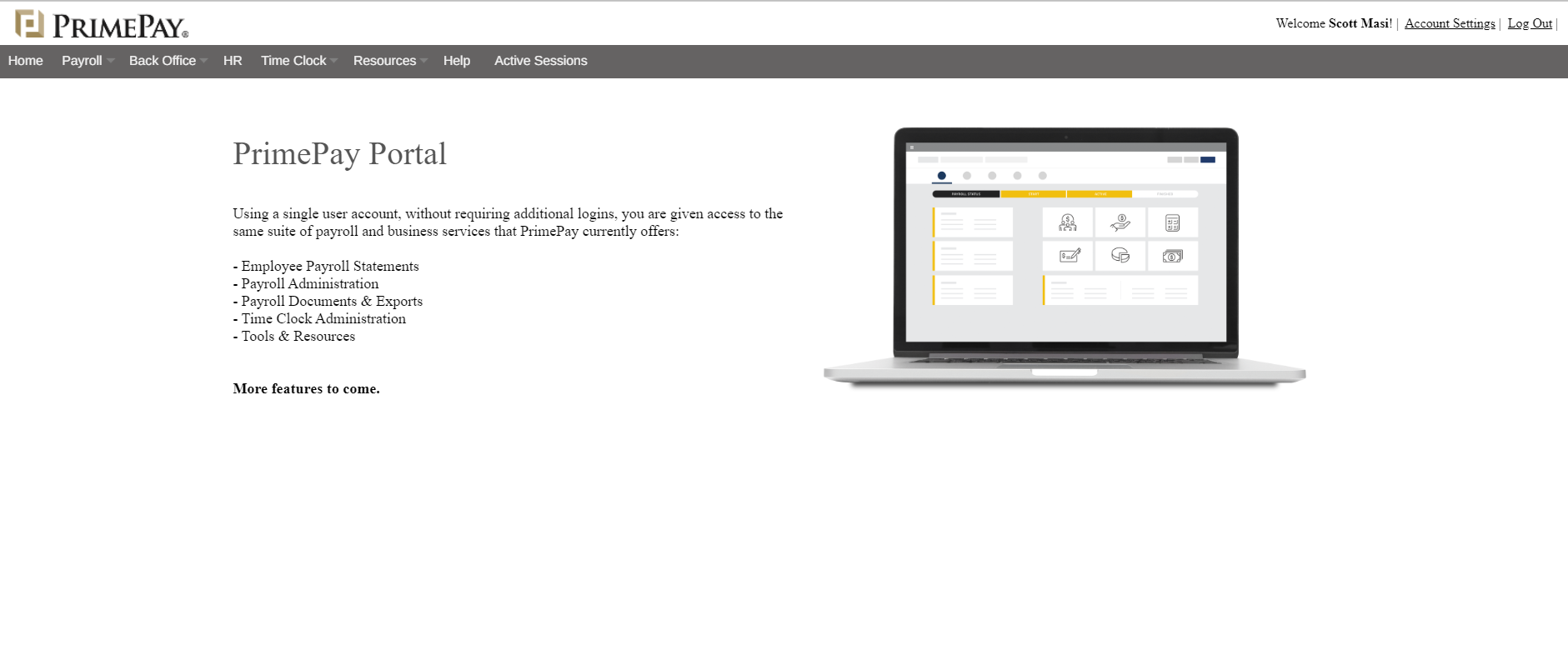Open the Back Office menu

pos(163,61)
